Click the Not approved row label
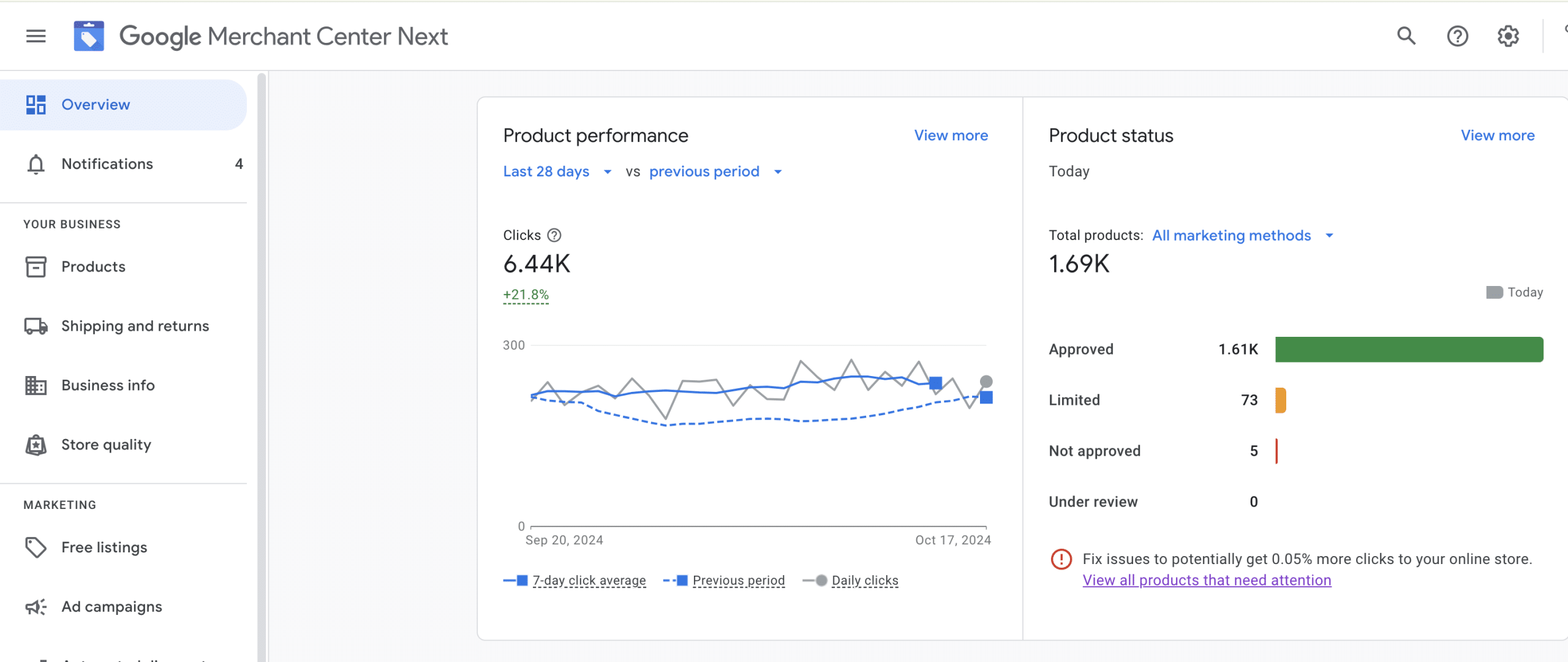The width and height of the screenshot is (1568, 662). (1095, 451)
